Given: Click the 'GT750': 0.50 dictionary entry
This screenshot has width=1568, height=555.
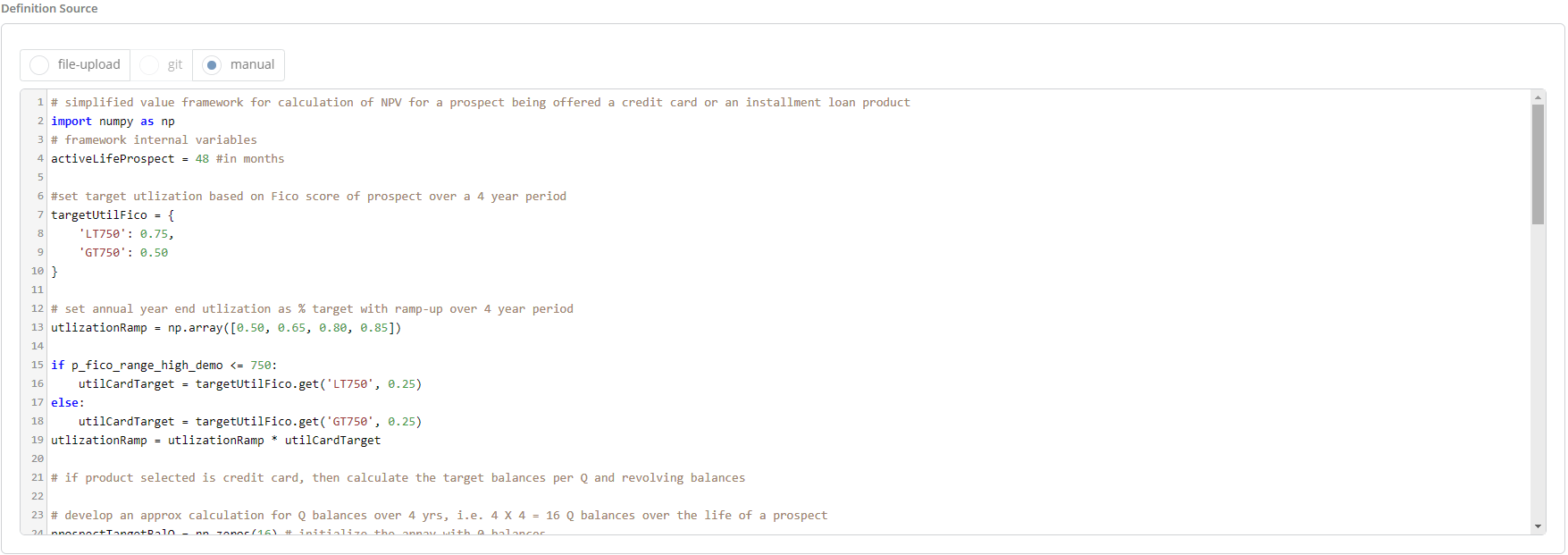Looking at the screenshot, I should [x=123, y=253].
